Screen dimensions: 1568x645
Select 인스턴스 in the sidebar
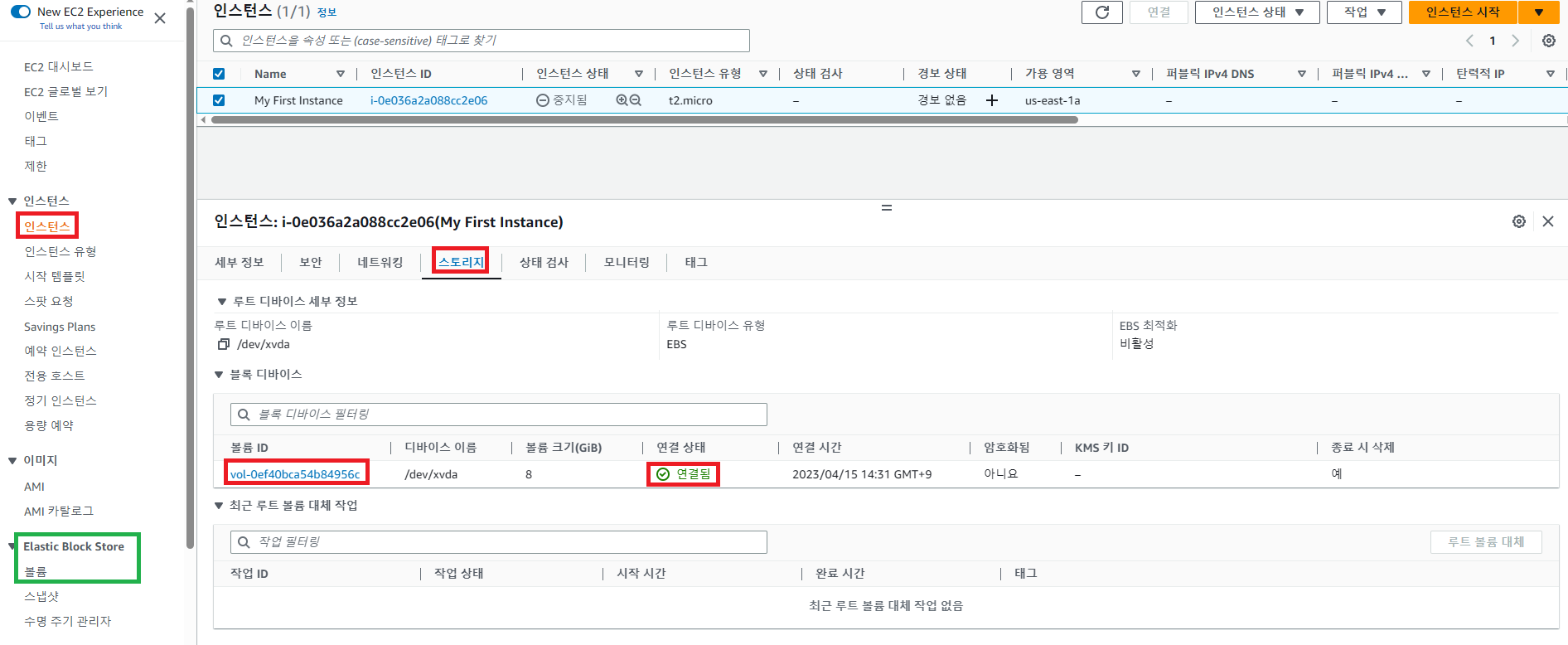tap(46, 226)
